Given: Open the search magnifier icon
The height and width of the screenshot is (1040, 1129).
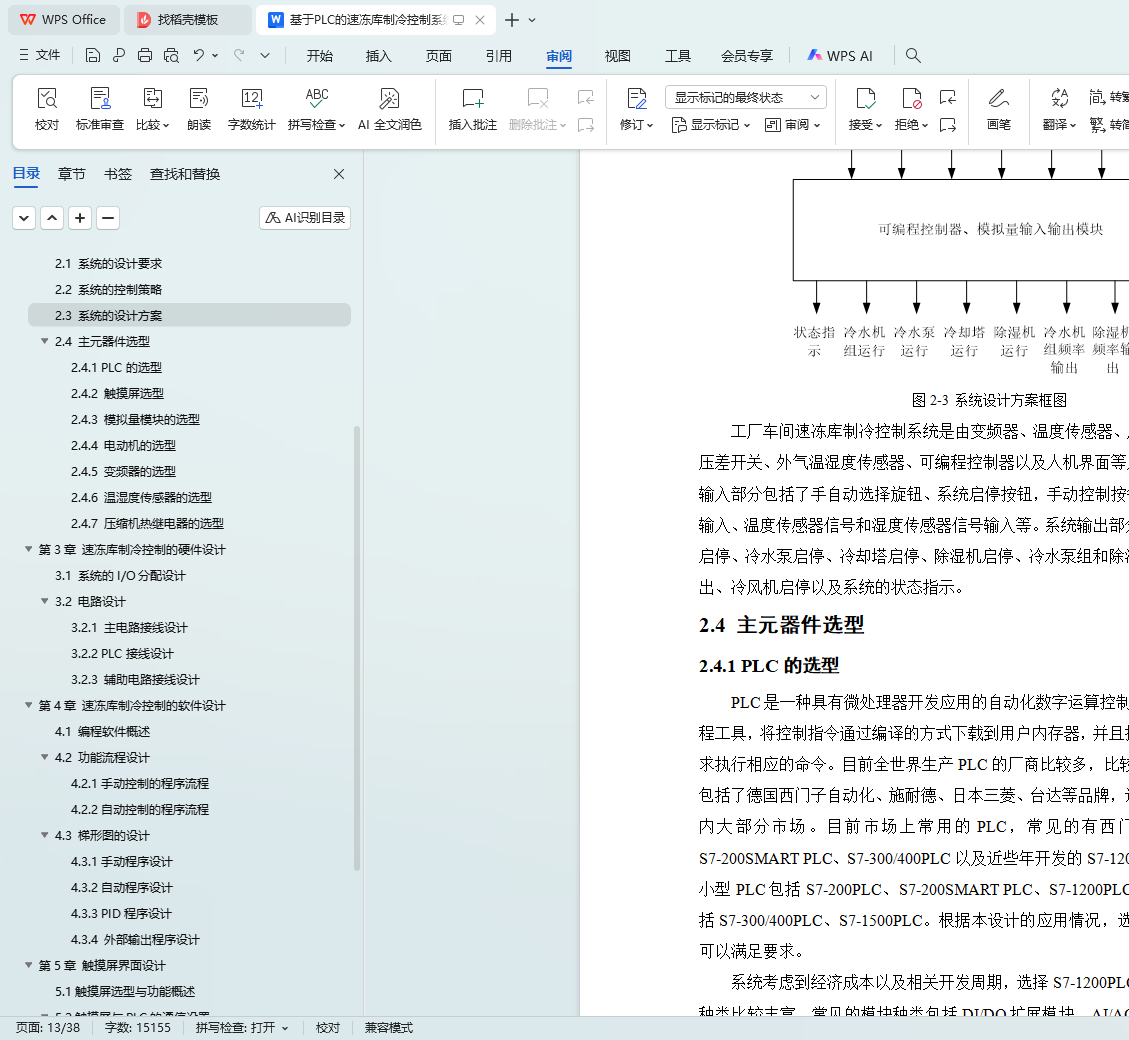Looking at the screenshot, I should pos(913,55).
